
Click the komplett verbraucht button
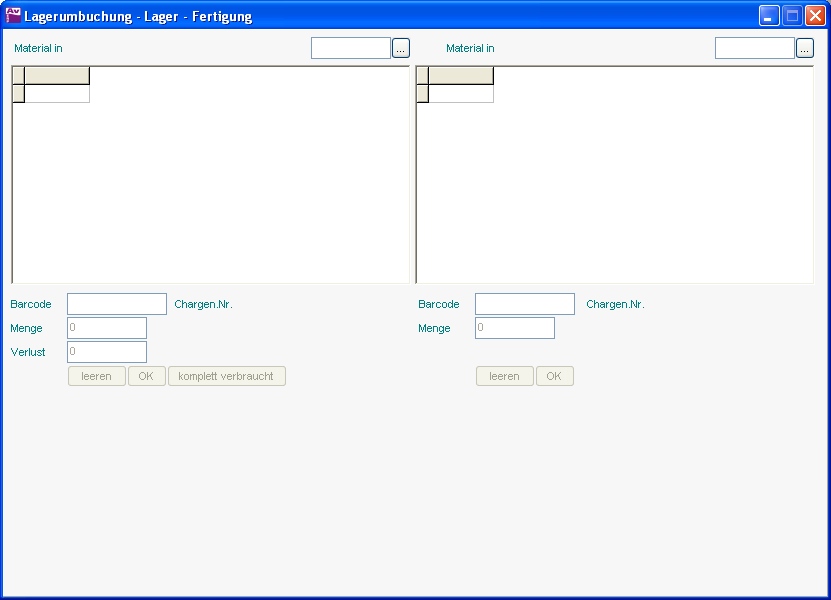pos(226,376)
